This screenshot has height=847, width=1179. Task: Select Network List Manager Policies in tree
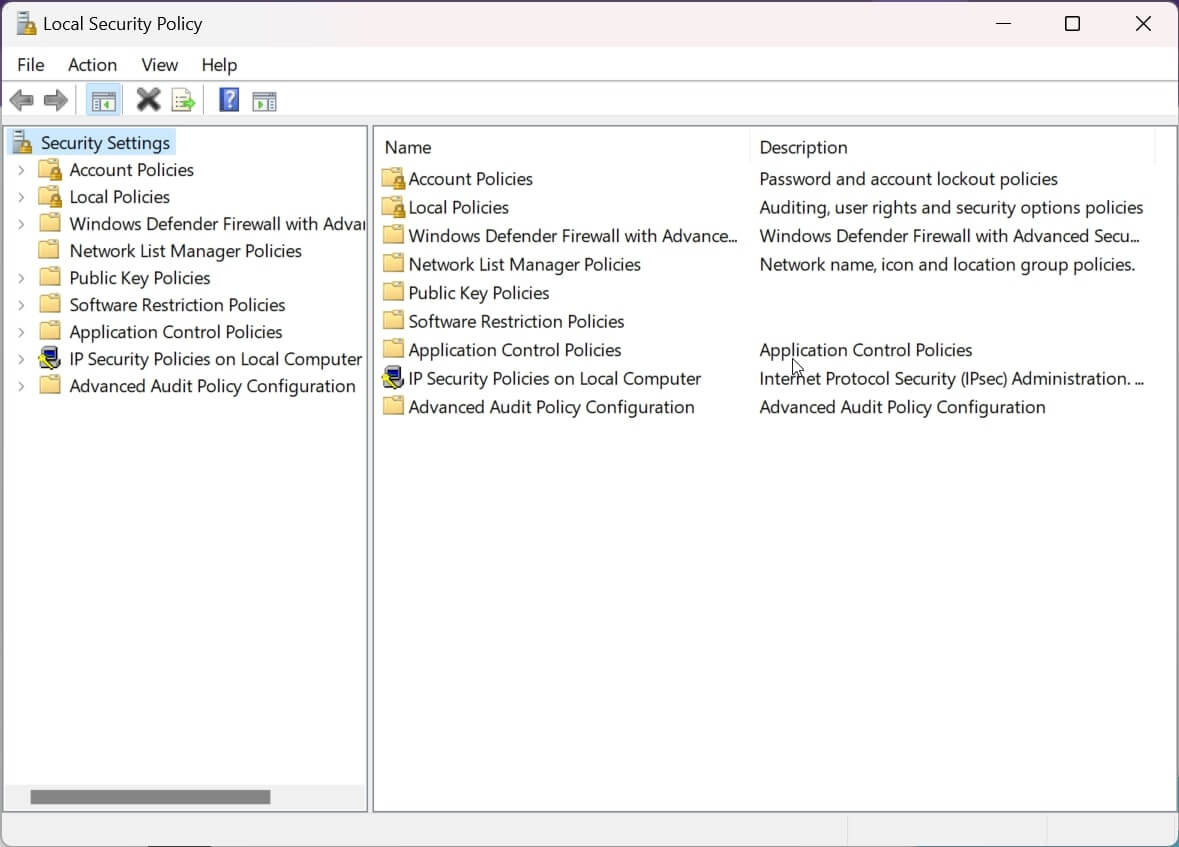point(185,251)
